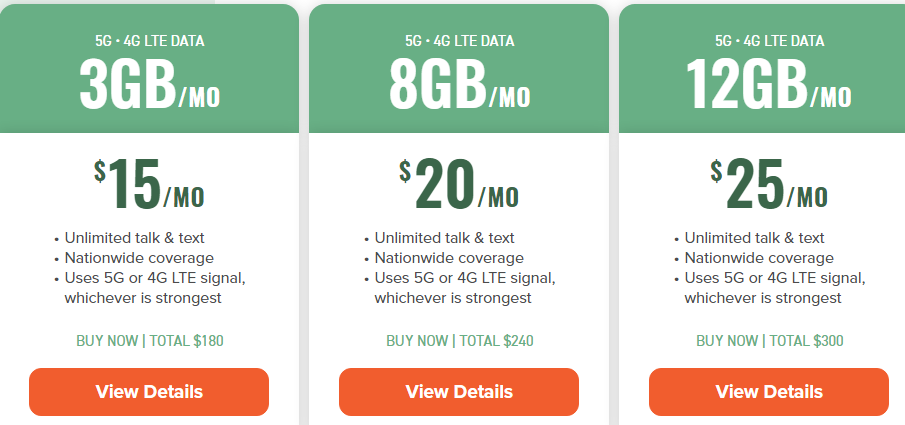Click the $15/MO price
Viewport: 905px width, 425px height.
click(149, 185)
